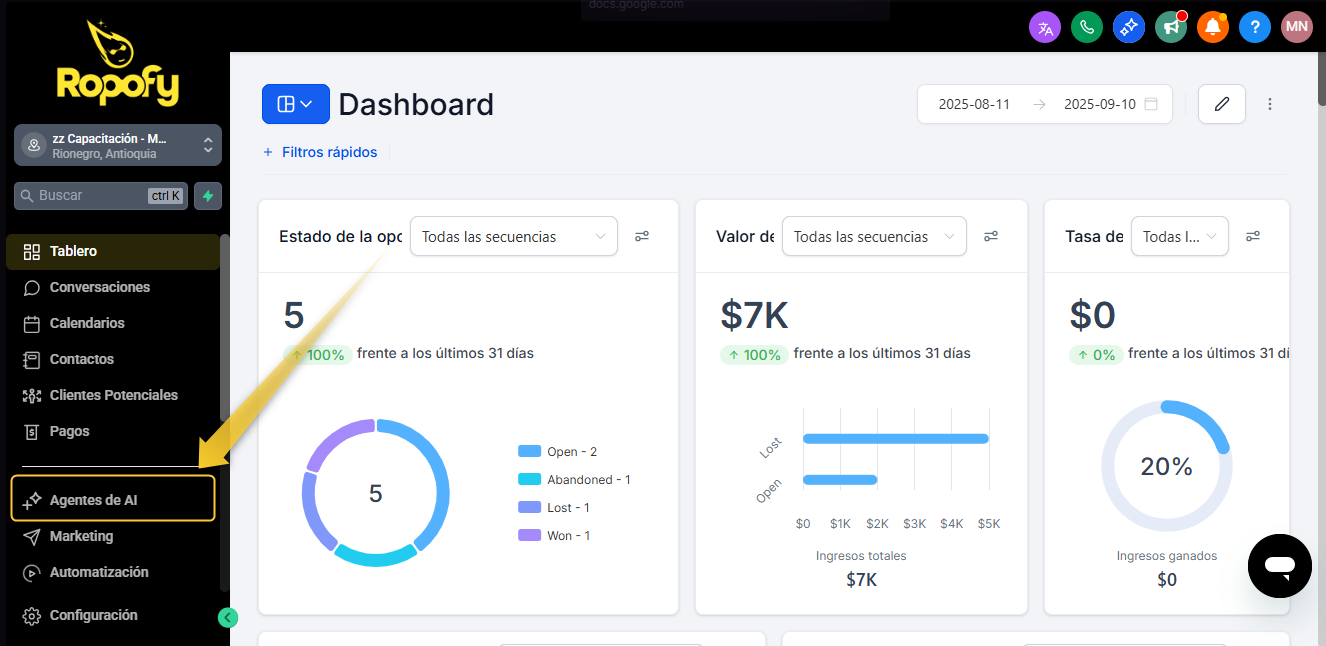This screenshot has width=1326, height=646.
Task: Collapse the sidebar with green arrow
Action: [x=228, y=618]
